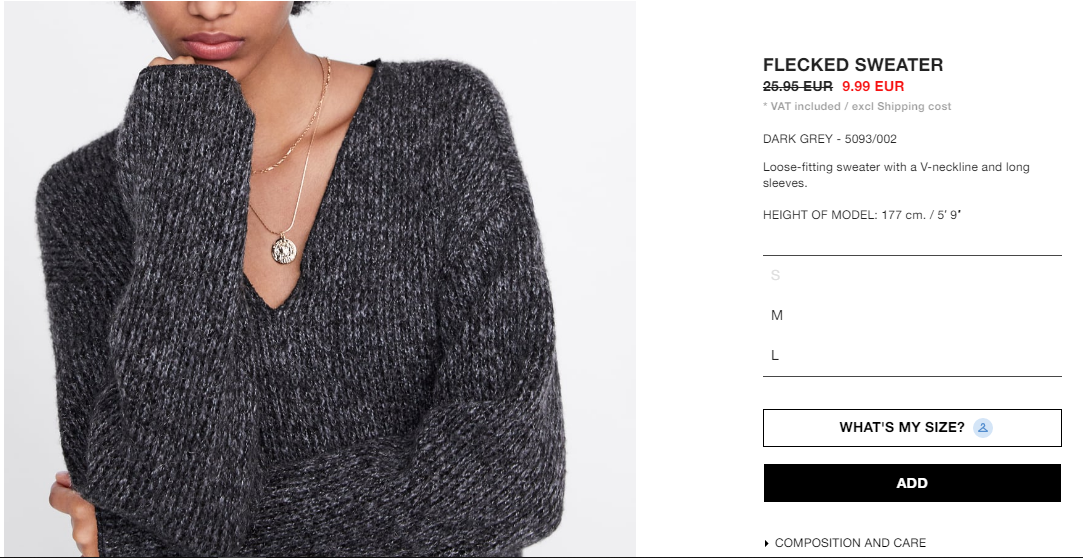
Task: Click the loose-fitting sweater description text
Action: click(896, 175)
